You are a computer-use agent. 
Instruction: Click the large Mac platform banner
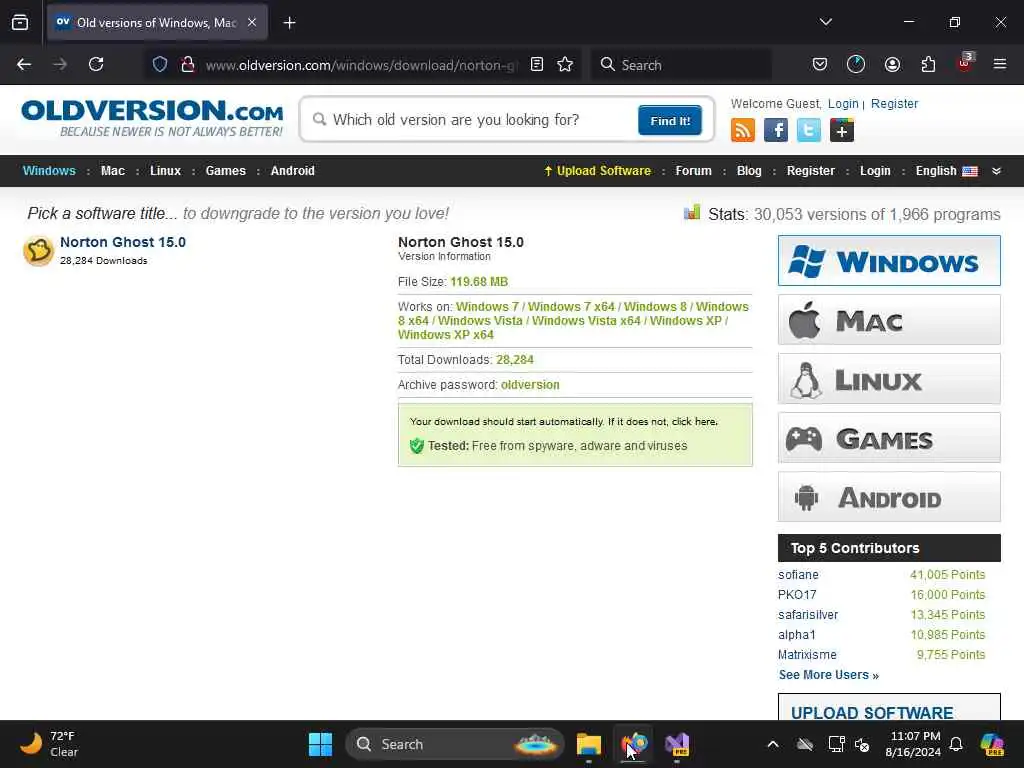[x=889, y=319]
